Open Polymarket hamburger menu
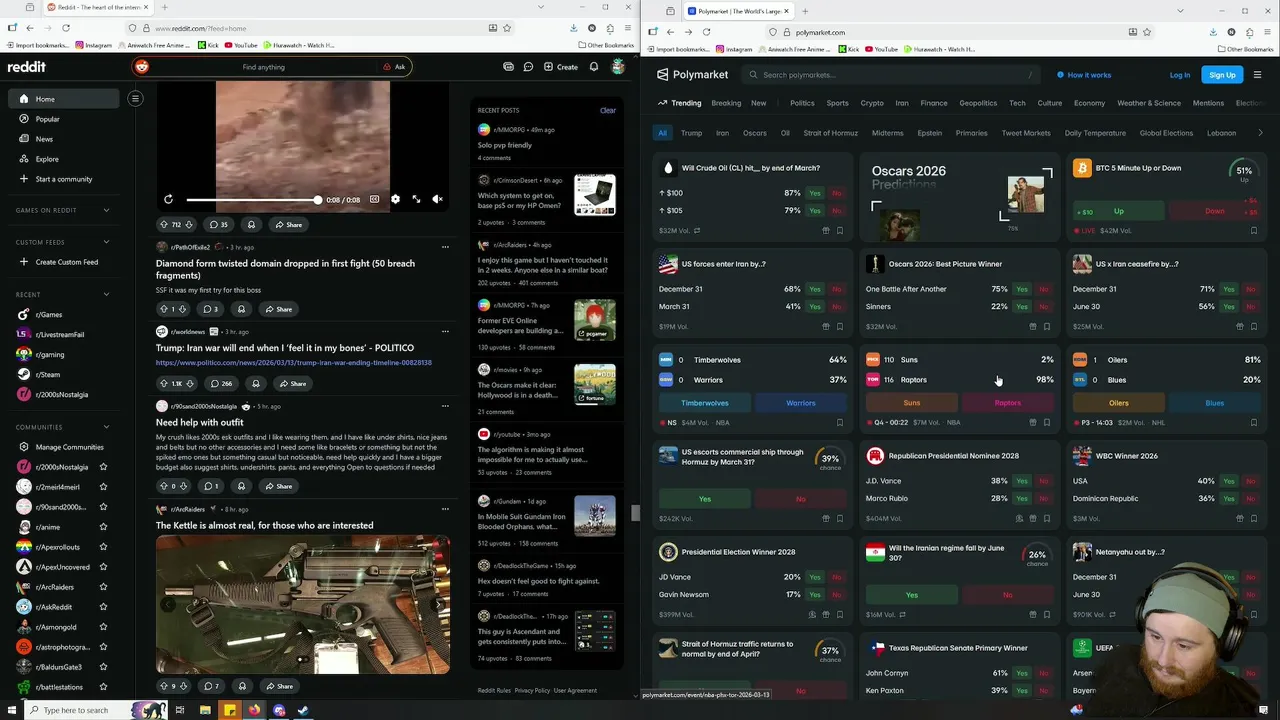This screenshot has height=720, width=1280. tap(1257, 75)
